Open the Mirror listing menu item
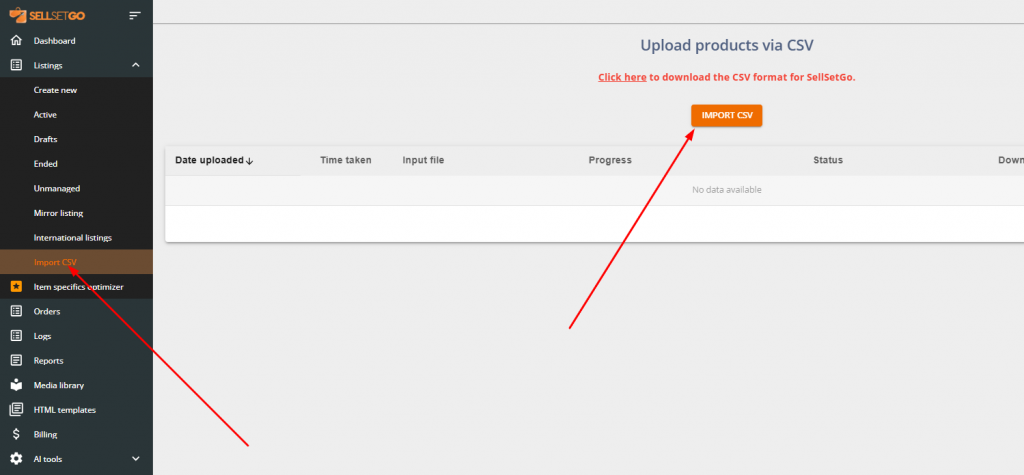1024x475 pixels. point(58,213)
